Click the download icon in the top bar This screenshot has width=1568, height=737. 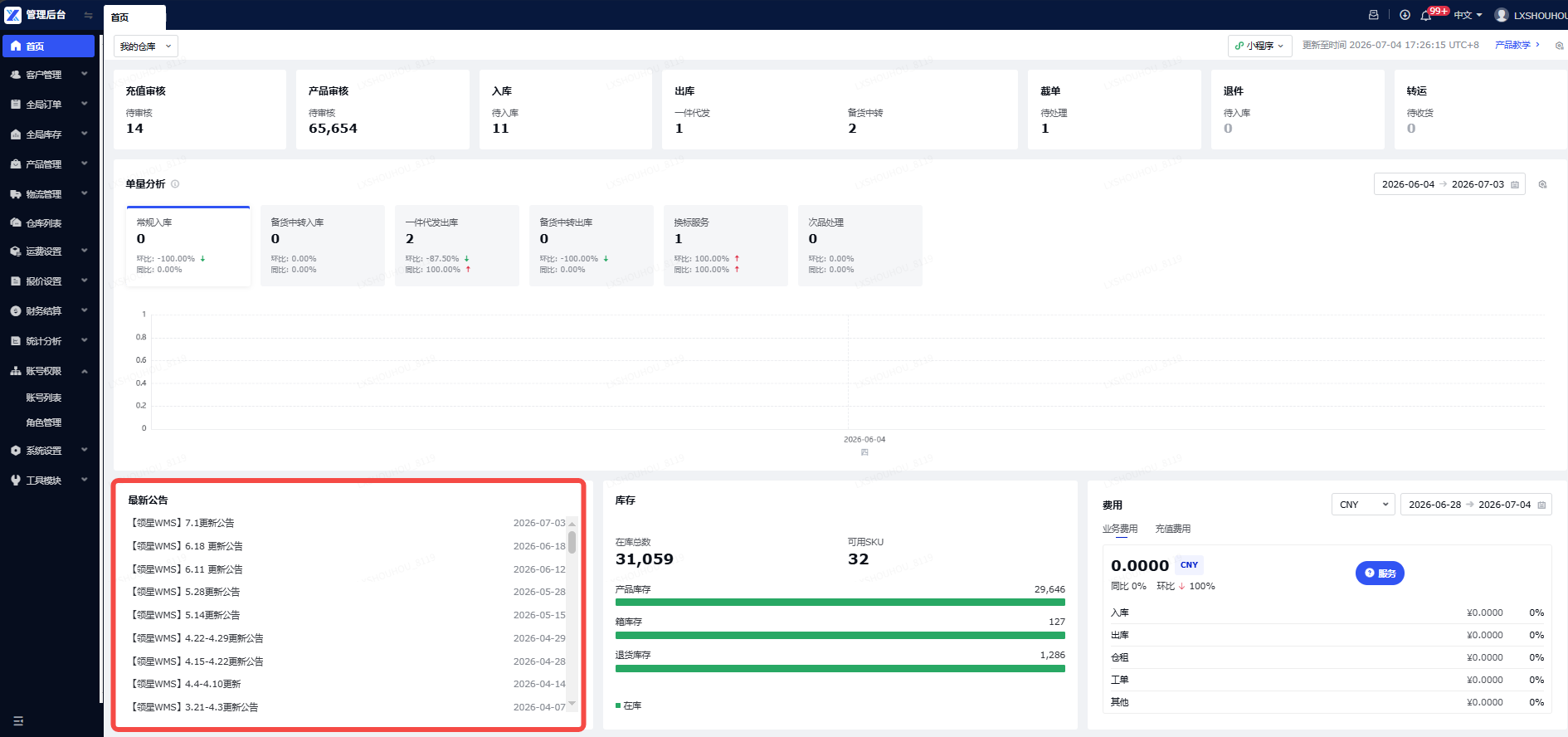(1405, 15)
